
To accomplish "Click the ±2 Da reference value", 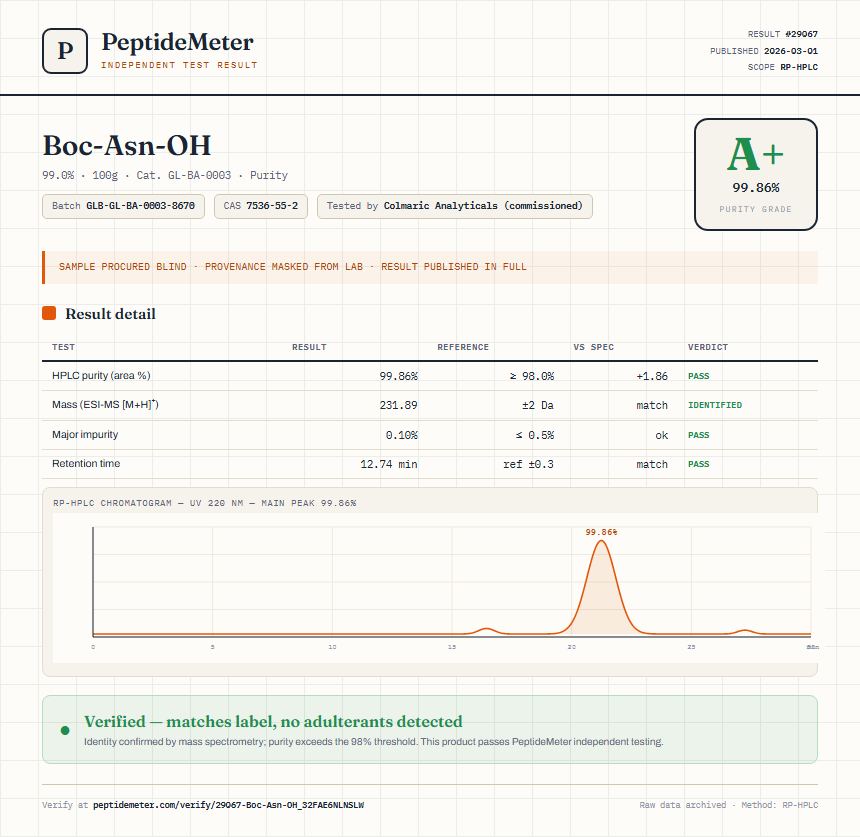I will pos(538,405).
